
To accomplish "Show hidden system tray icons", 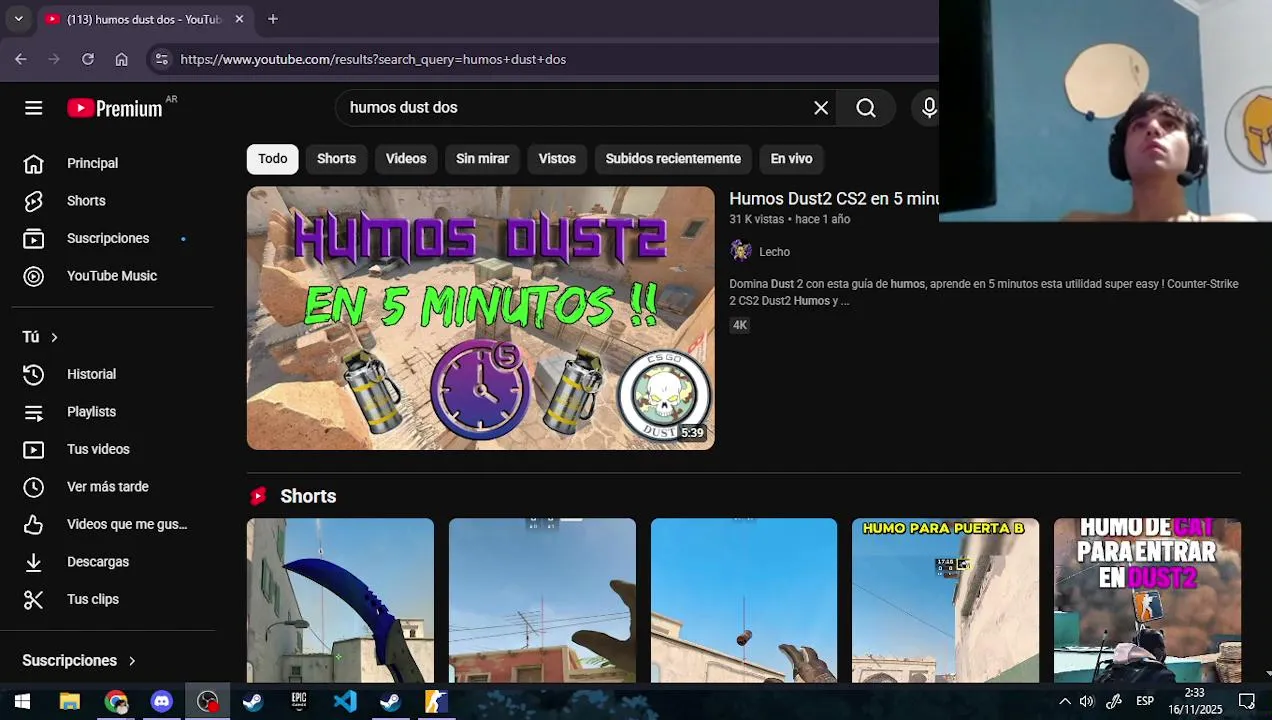I will click(x=1065, y=701).
